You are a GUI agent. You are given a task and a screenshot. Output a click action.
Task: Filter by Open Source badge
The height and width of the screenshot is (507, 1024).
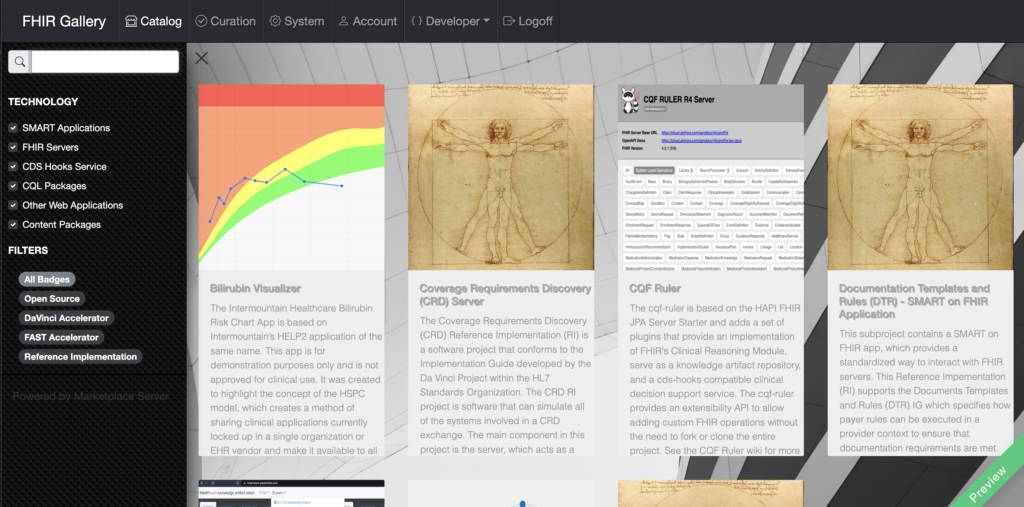[x=52, y=299]
